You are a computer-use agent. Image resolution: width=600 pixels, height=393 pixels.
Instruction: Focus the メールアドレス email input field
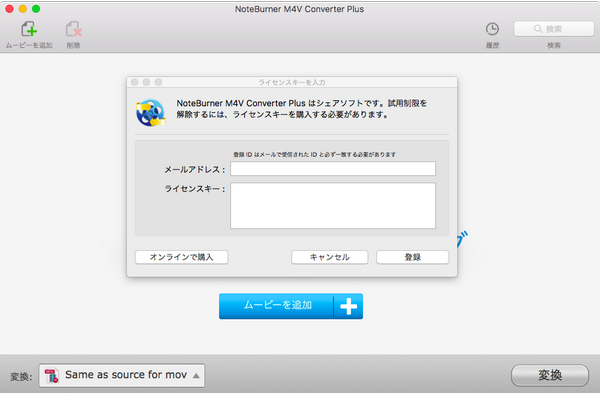(333, 169)
